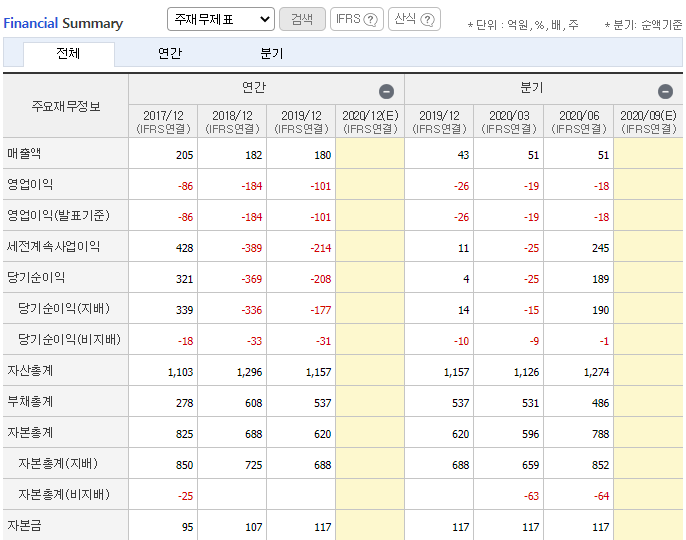This screenshot has height=540, width=686.
Task: Click the 2020/09(E) column header
Action: coord(648,122)
